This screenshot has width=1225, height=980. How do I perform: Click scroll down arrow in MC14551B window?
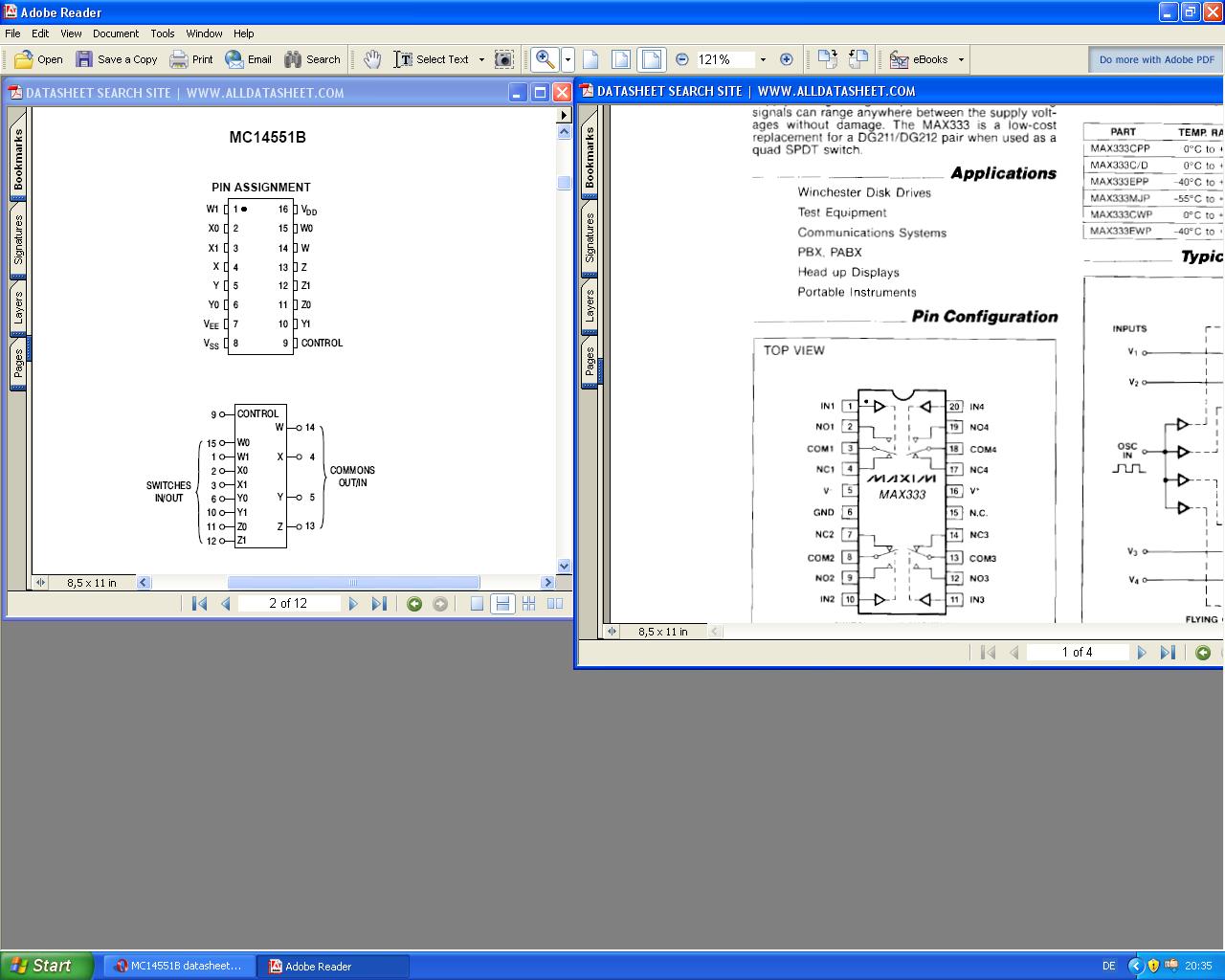564,567
